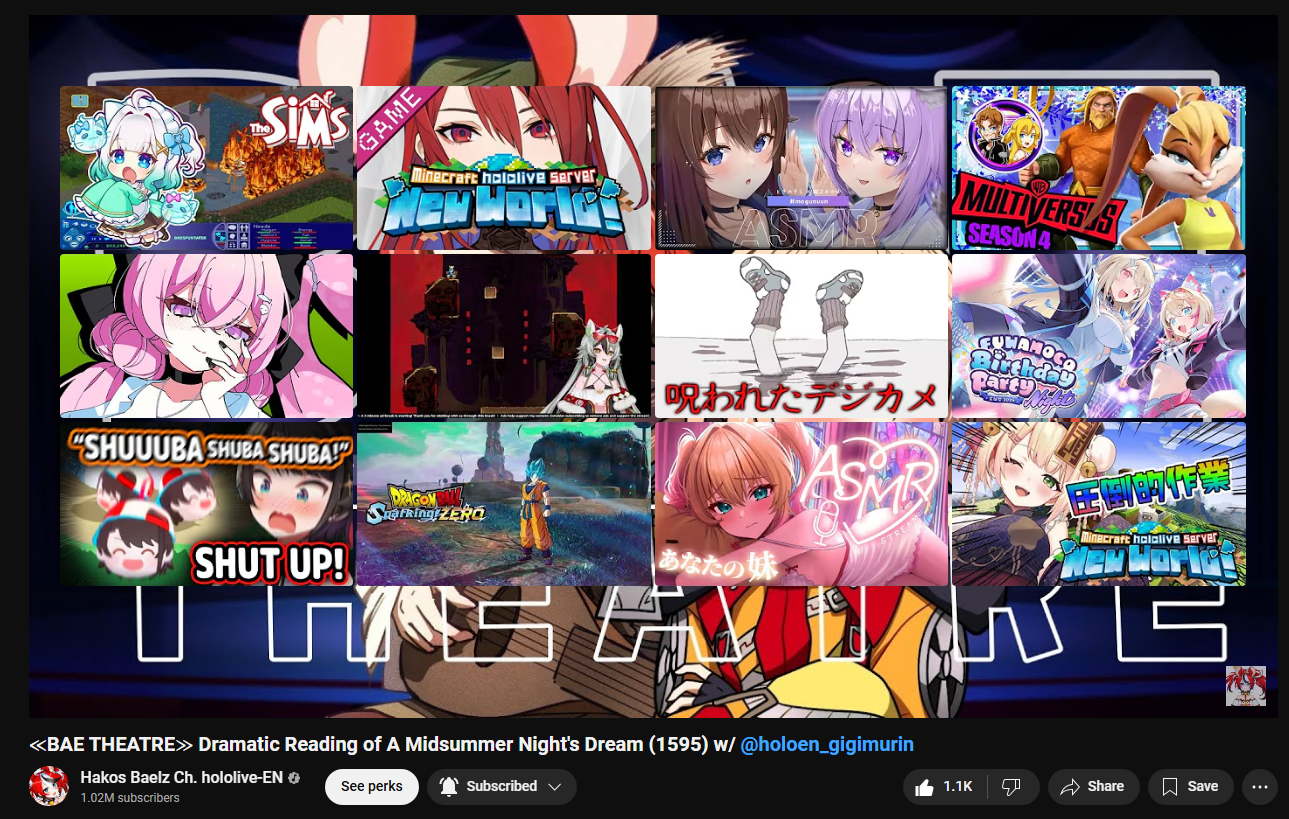Open pink-haired girl on green thumbnail
Screen dimensions: 1289x819
[206, 336]
